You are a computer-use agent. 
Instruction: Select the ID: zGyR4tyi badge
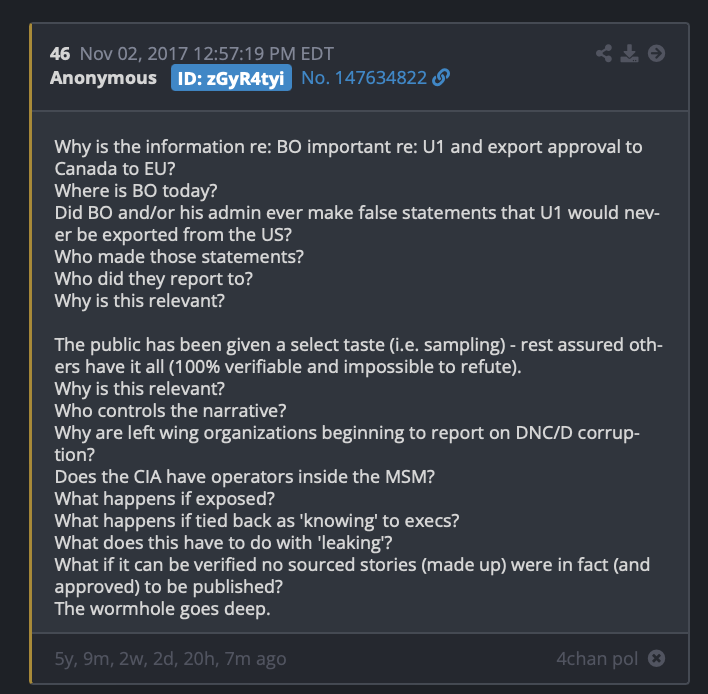[231, 78]
